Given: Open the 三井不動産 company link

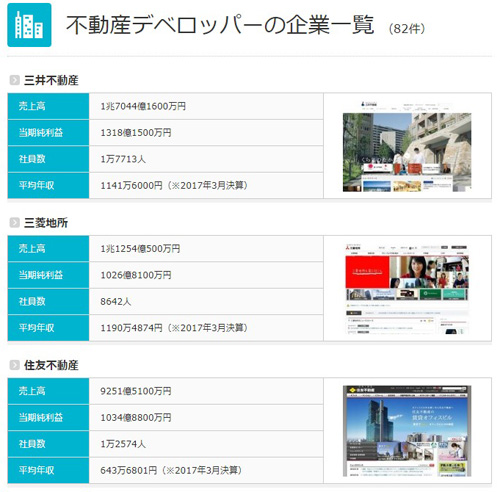Looking at the screenshot, I should click(51, 80).
